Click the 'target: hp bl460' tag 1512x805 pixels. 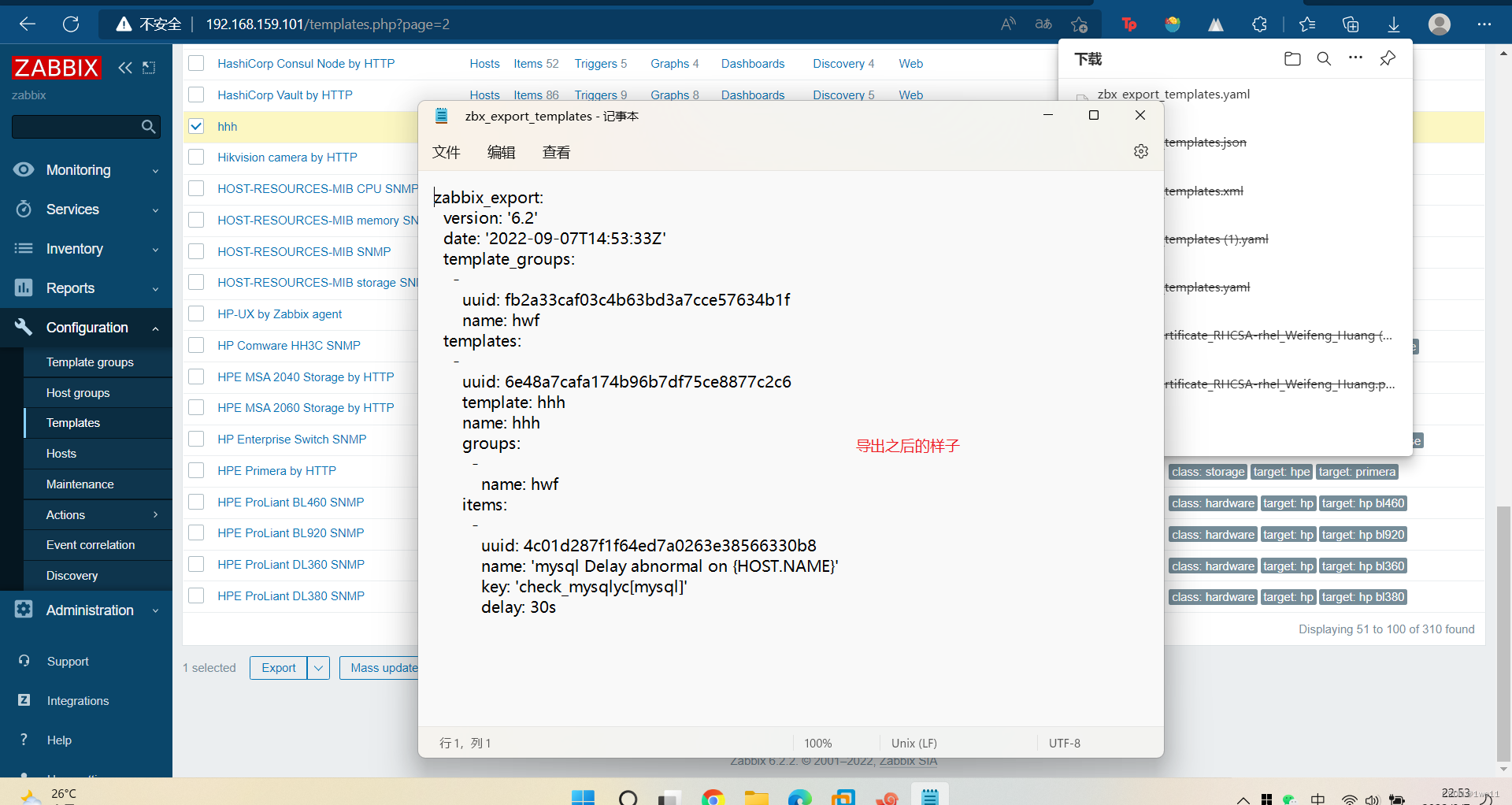(1363, 503)
